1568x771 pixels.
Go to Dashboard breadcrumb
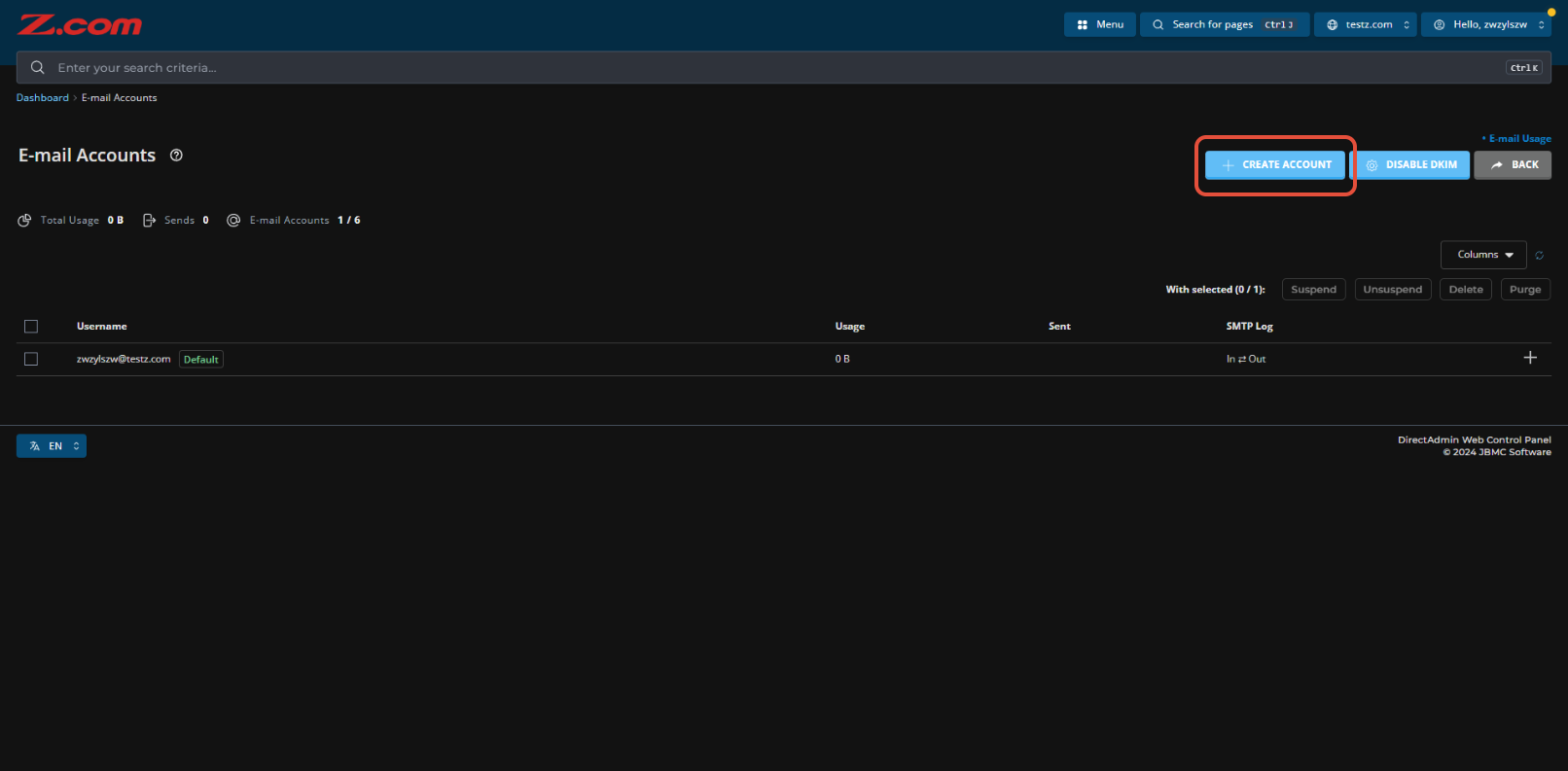tap(43, 98)
